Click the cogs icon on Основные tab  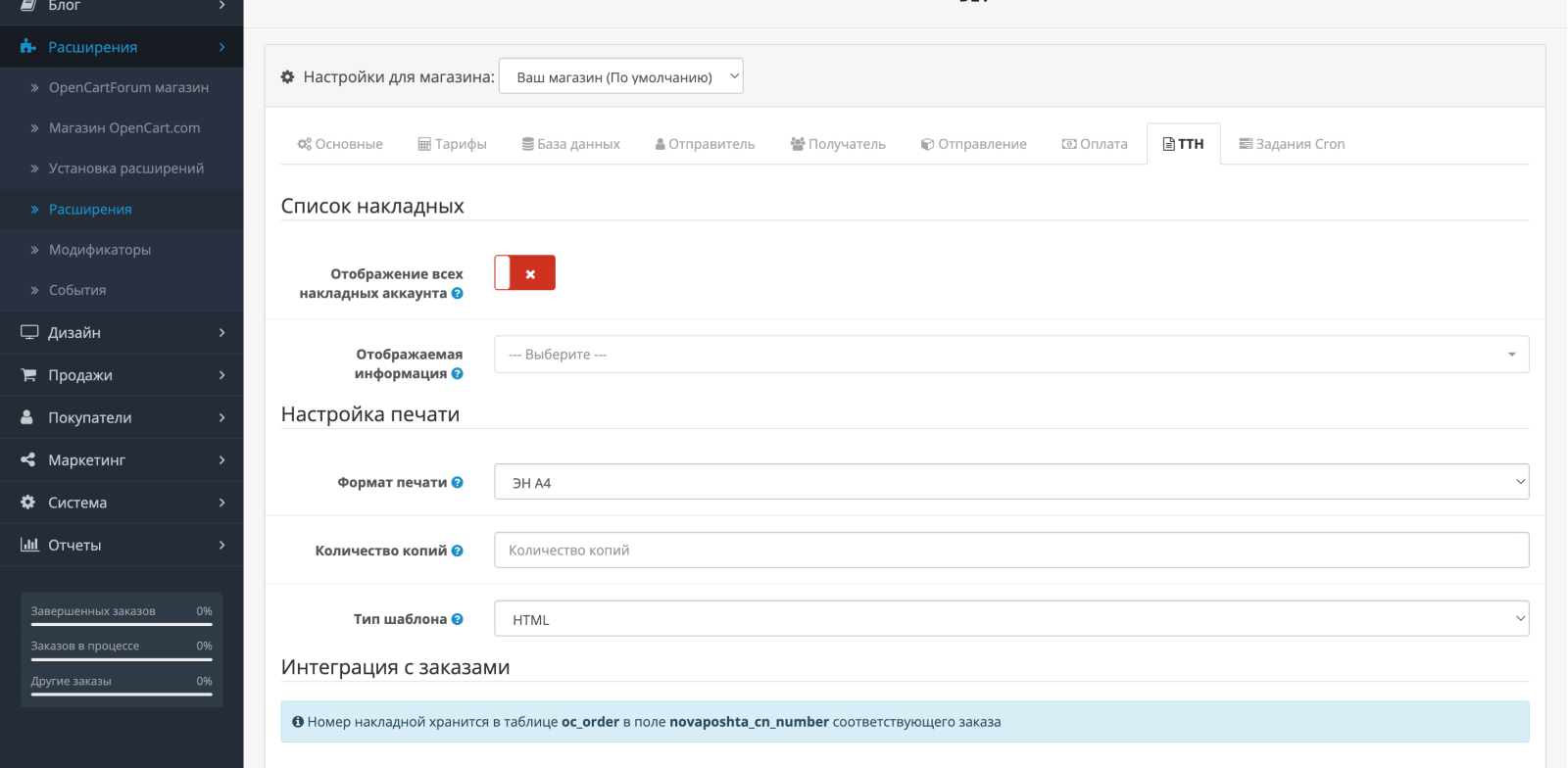pos(305,144)
